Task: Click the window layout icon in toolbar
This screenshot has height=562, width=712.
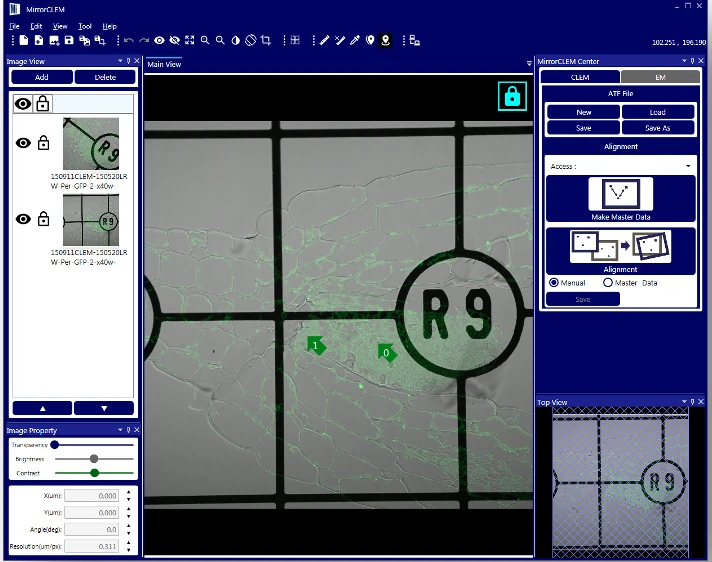Action: click(x=414, y=40)
